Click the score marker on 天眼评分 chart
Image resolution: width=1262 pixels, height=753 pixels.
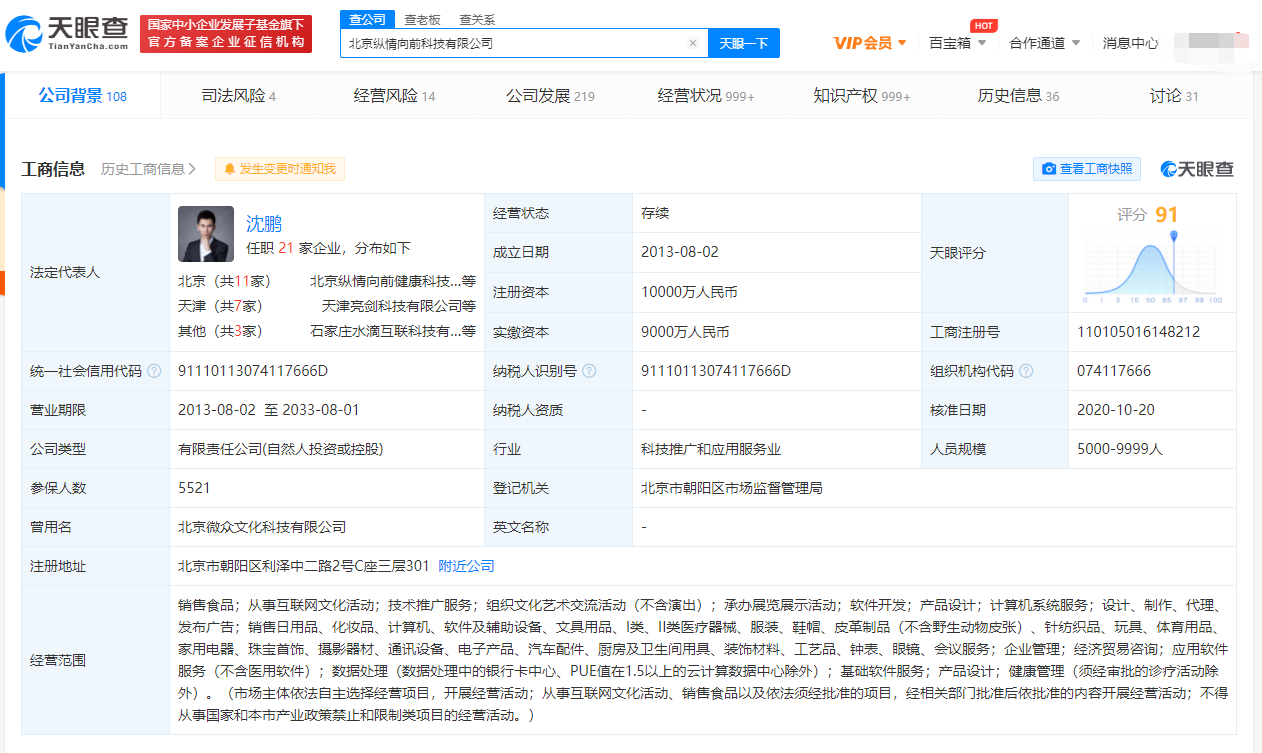coord(1173,236)
